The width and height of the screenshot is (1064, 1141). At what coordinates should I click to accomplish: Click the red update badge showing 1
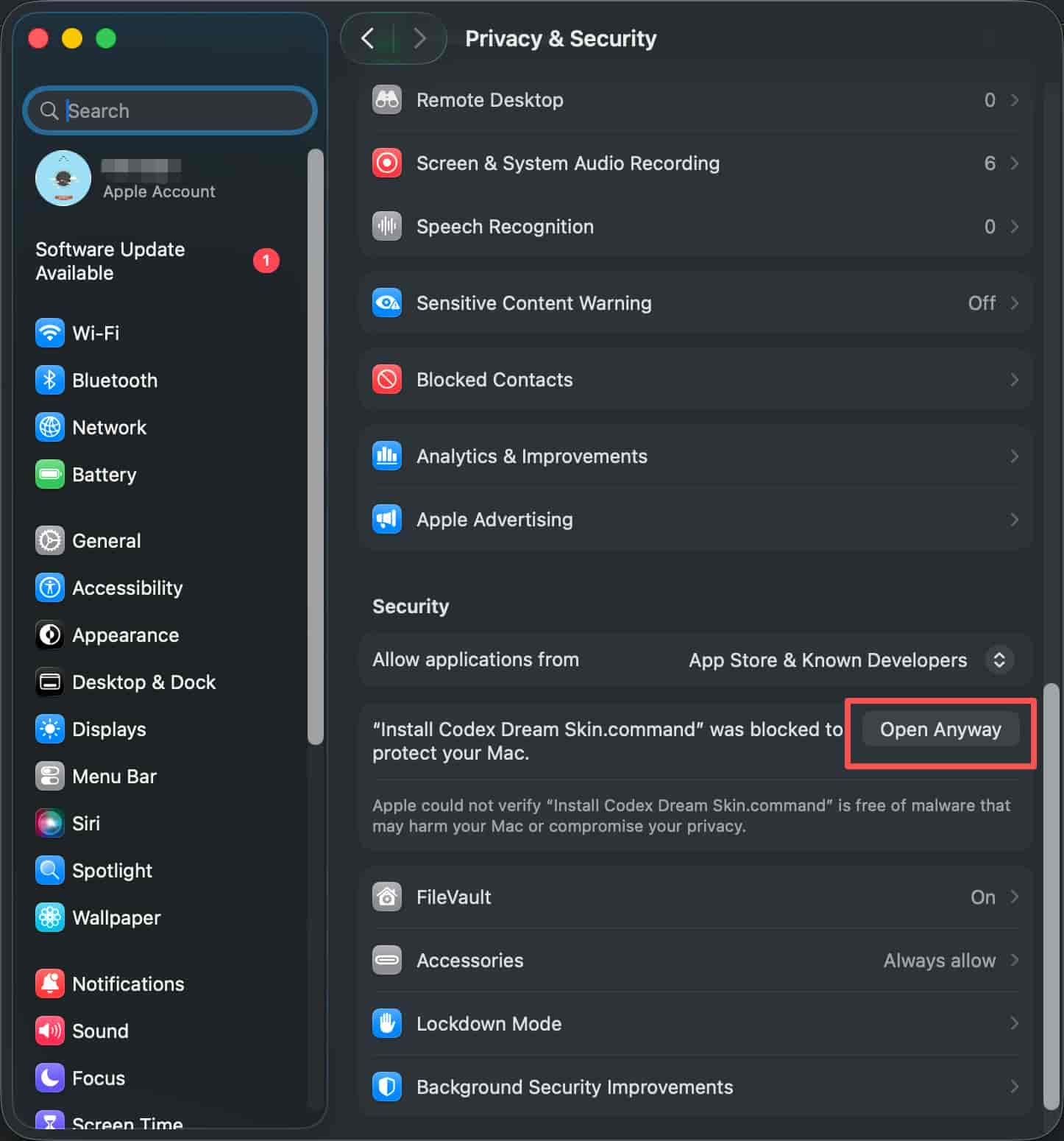point(266,260)
